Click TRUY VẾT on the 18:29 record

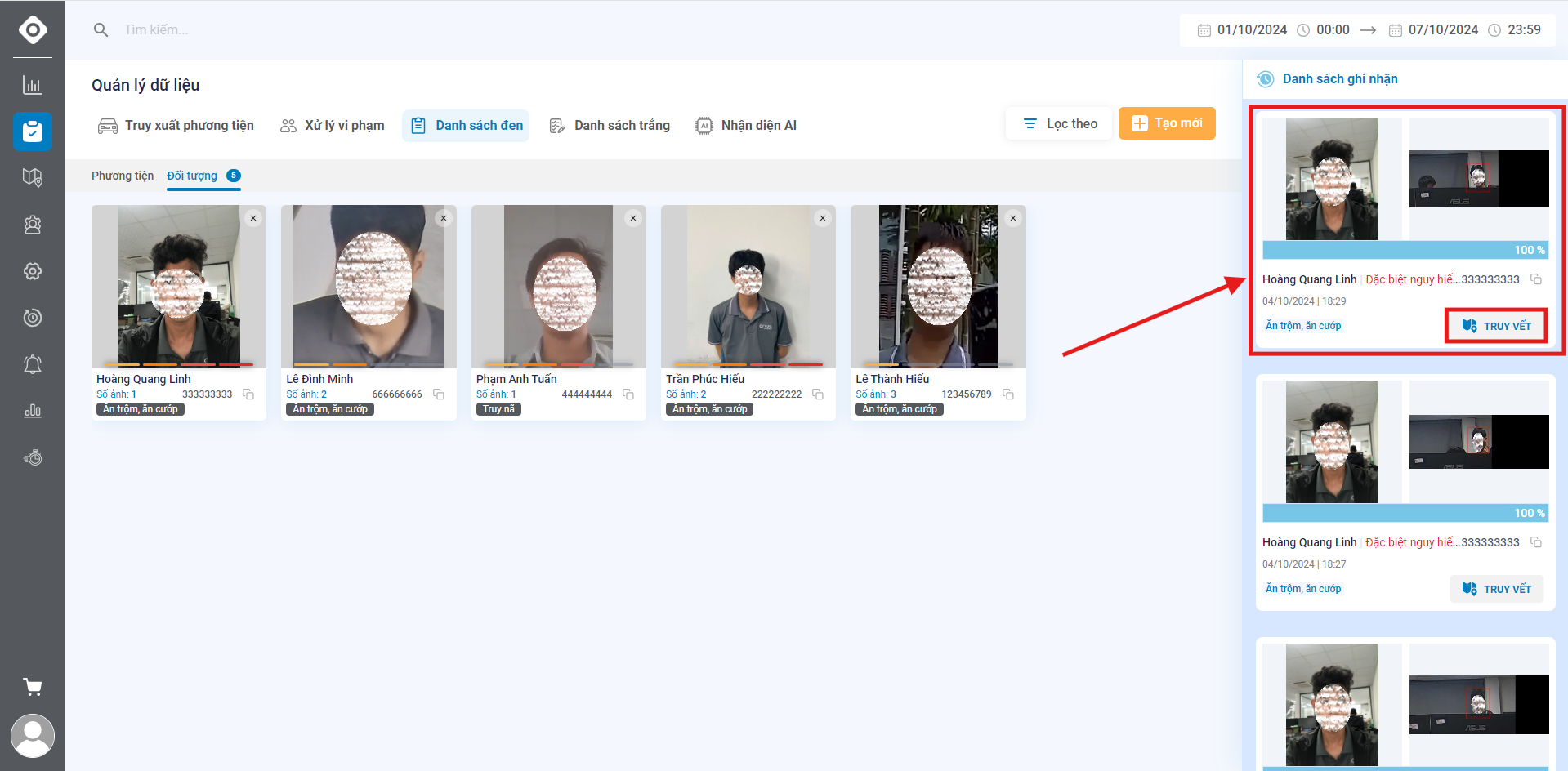(1496, 326)
